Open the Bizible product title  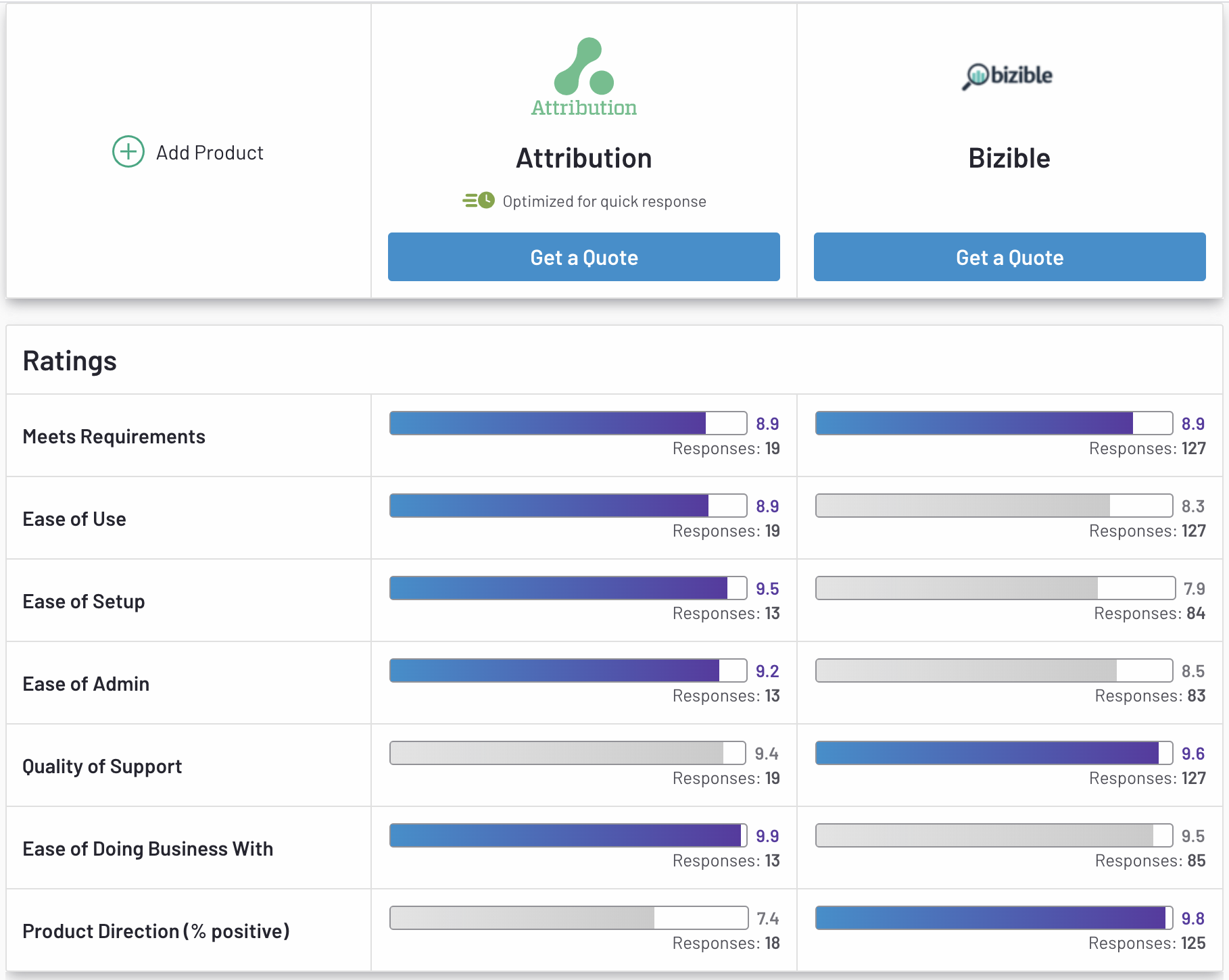1009,158
